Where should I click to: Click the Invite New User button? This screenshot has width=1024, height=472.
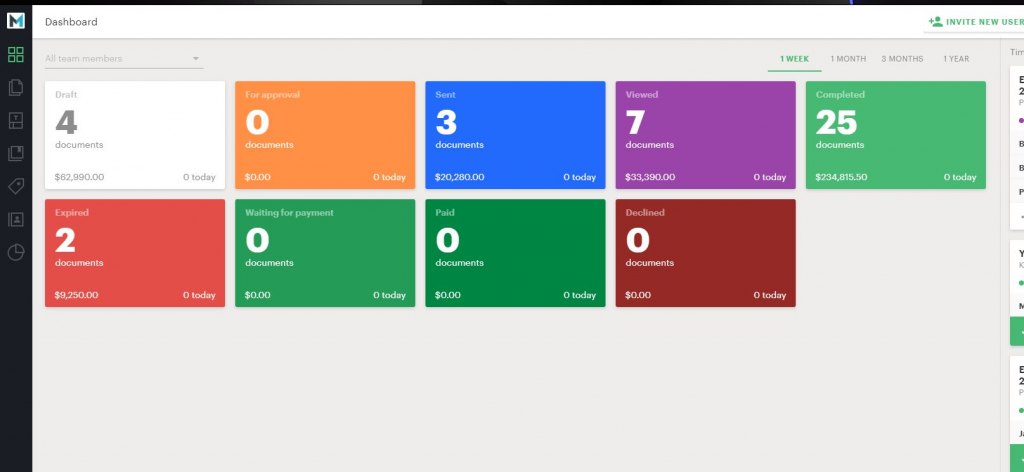tap(975, 21)
